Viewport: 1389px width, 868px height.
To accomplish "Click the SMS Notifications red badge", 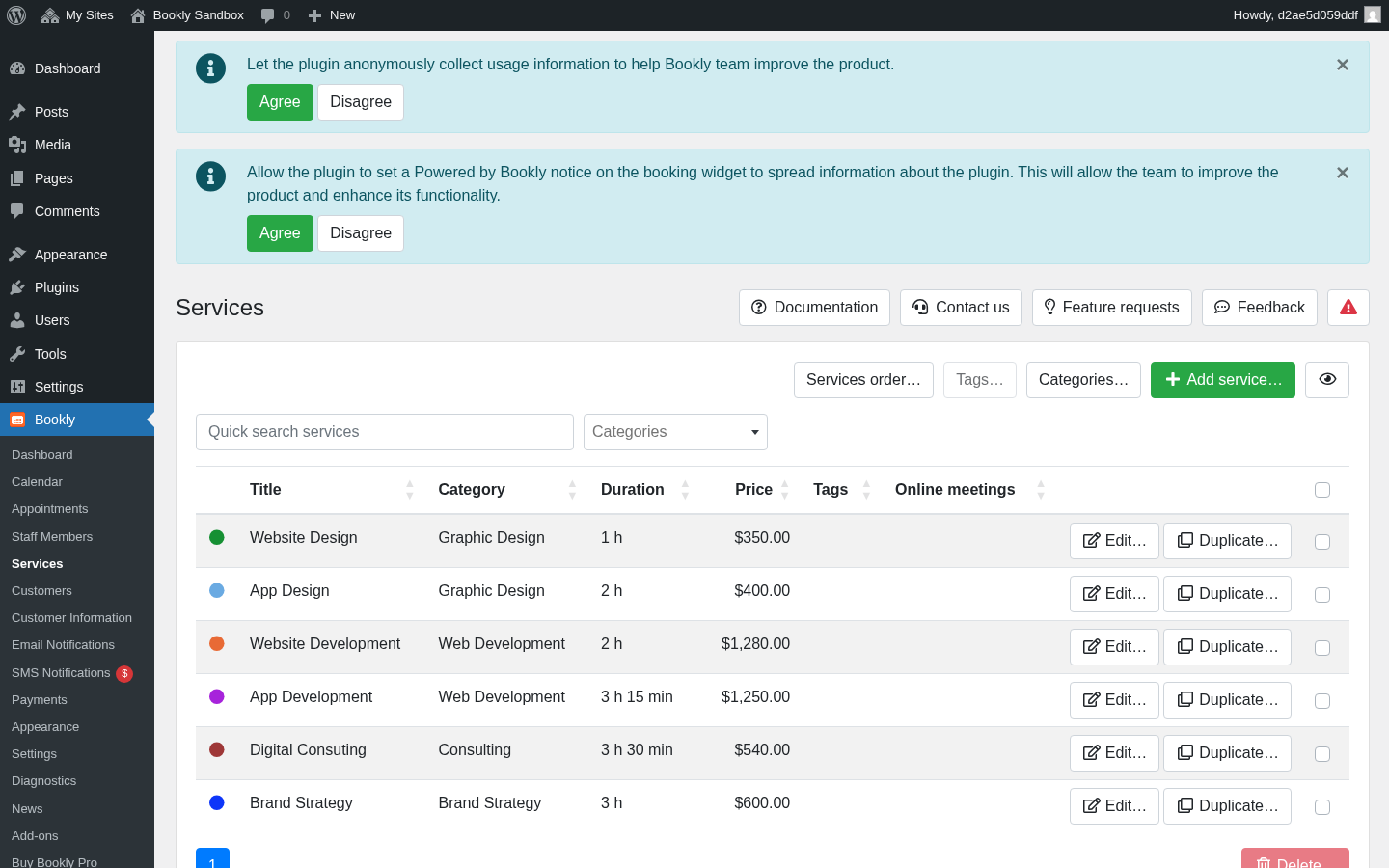I will click(x=124, y=673).
